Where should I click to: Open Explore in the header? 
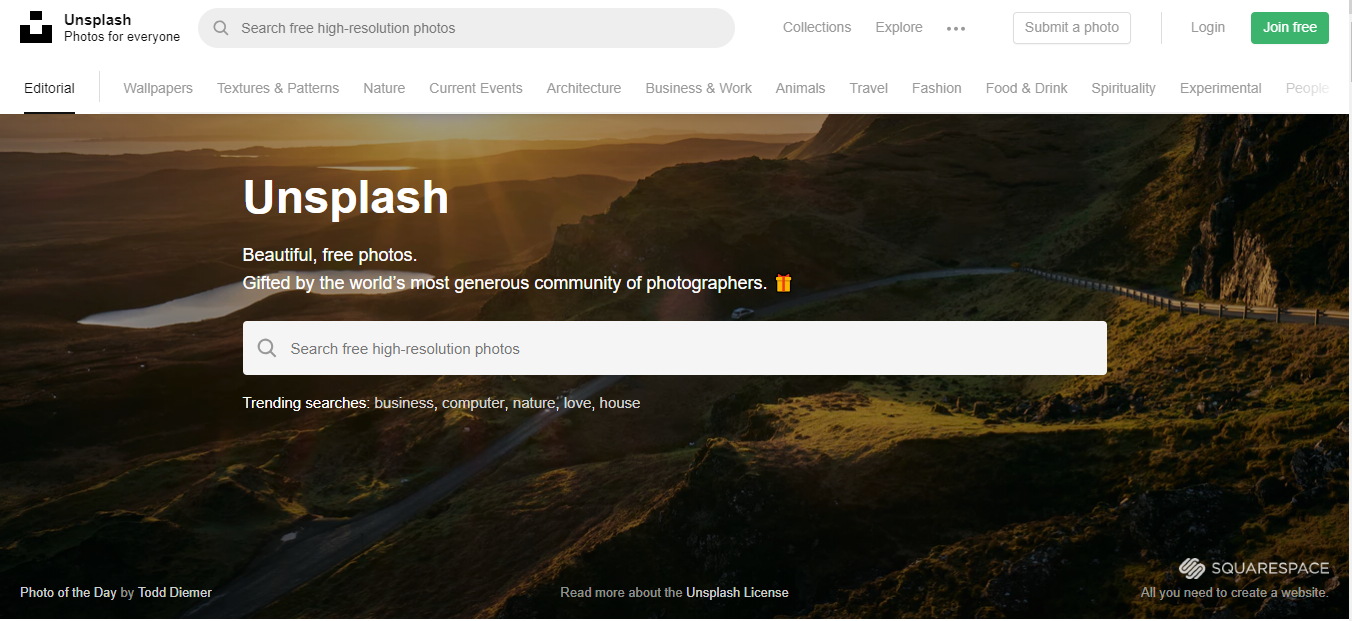pyautogui.click(x=899, y=27)
